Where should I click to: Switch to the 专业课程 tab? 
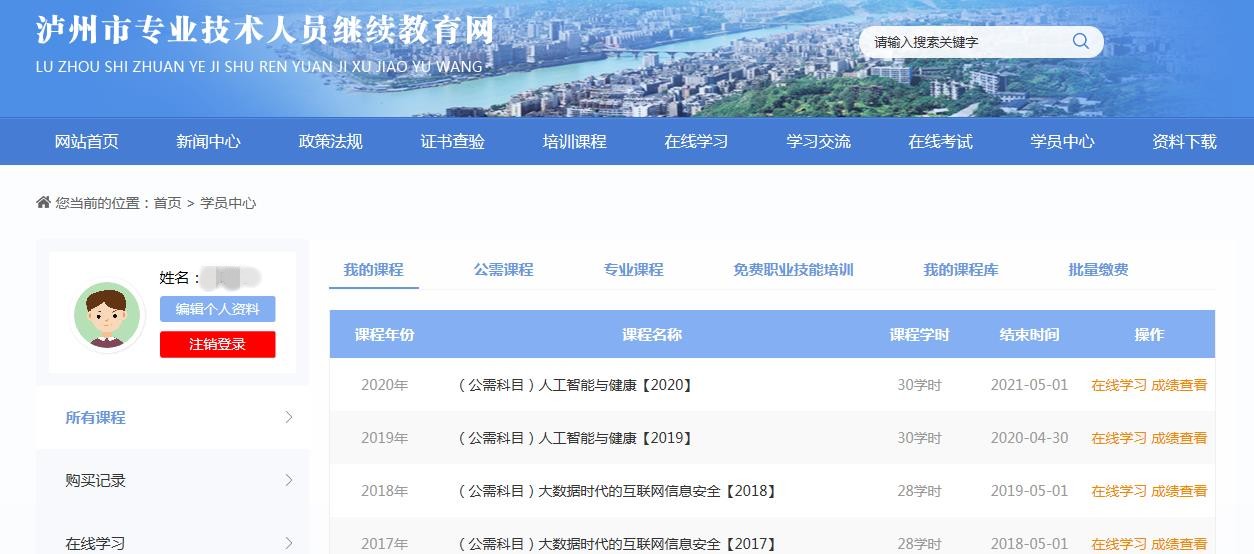click(633, 269)
